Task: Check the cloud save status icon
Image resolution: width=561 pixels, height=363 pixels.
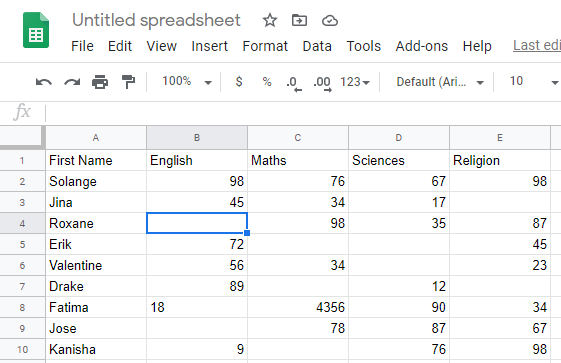Action: [330, 21]
